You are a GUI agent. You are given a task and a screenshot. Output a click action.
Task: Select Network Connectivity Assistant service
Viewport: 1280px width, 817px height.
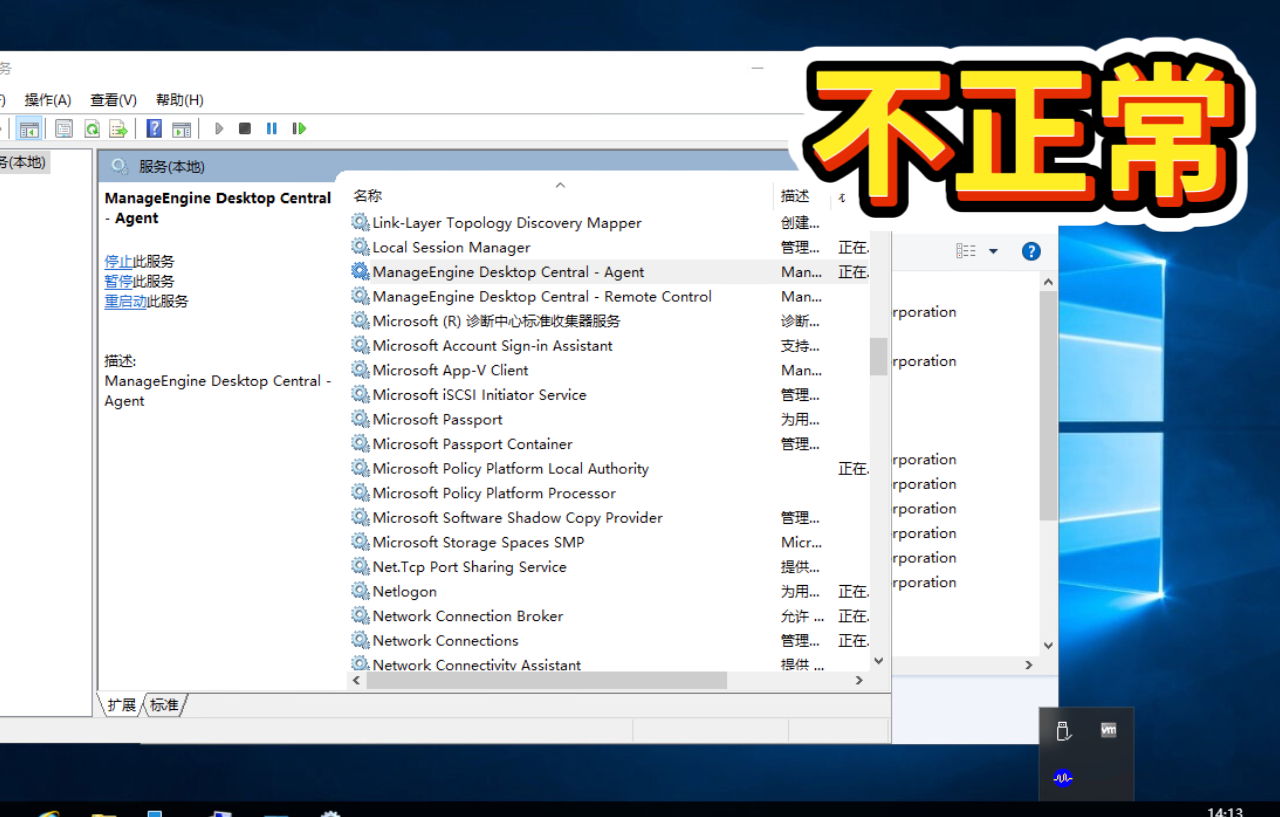coord(476,665)
